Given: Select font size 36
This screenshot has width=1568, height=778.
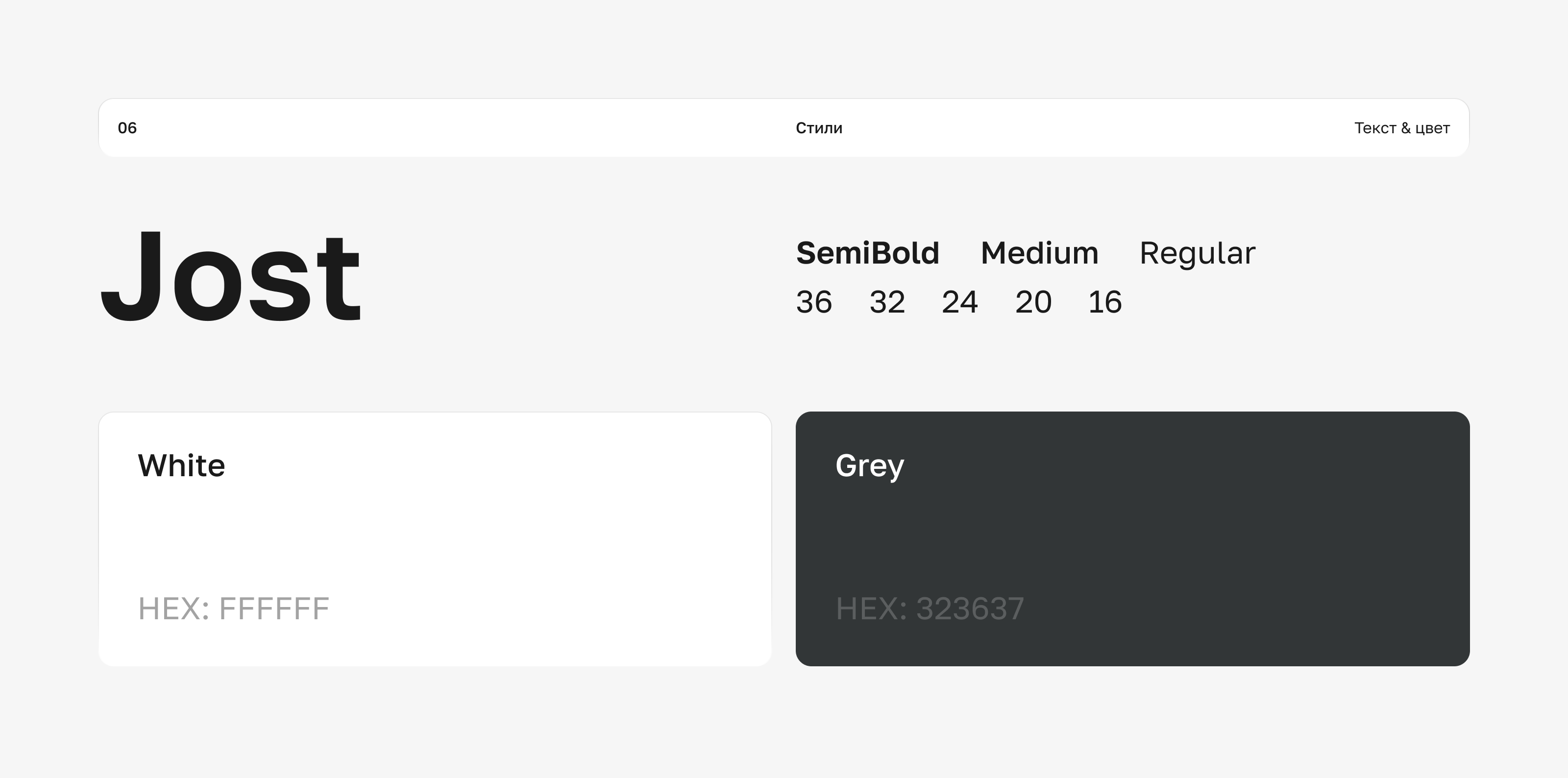Looking at the screenshot, I should click(814, 302).
